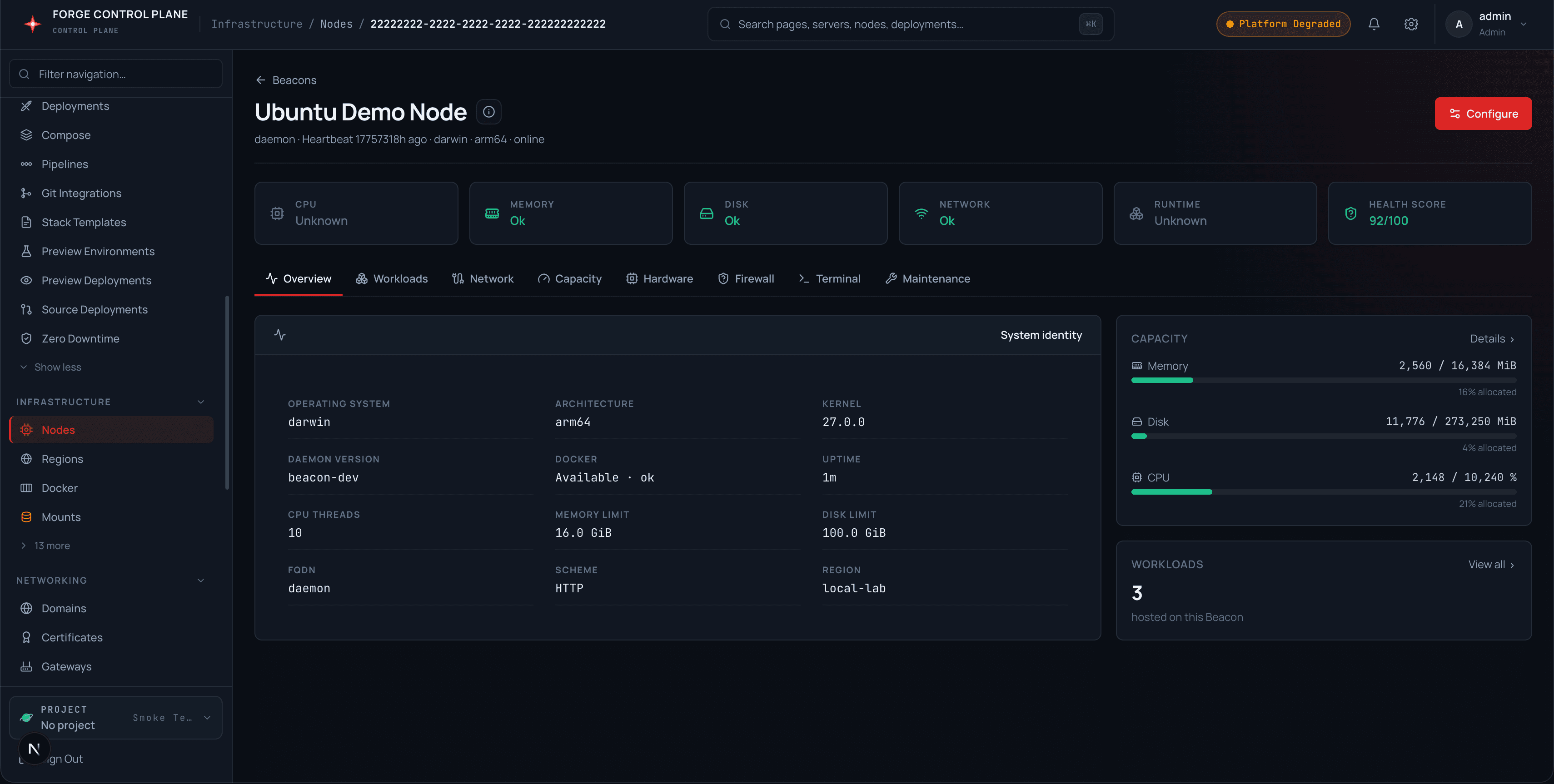
Task: Collapse the Networking section chevron
Action: click(201, 580)
